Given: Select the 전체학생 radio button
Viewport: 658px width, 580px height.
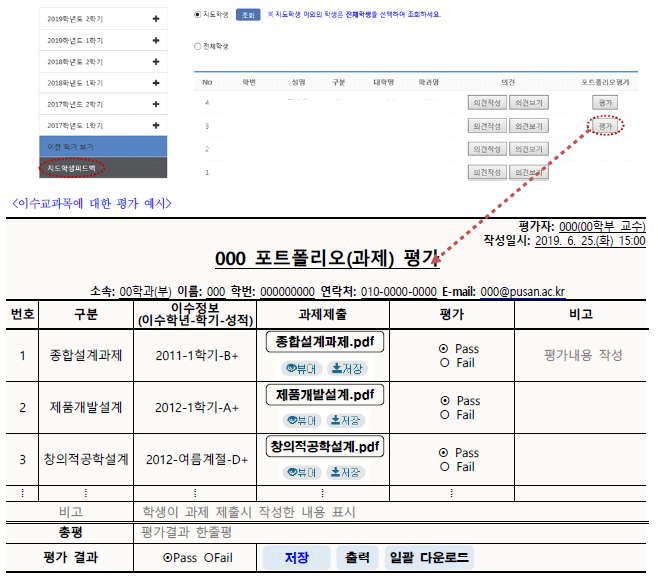Looking at the screenshot, I should pos(197,46).
